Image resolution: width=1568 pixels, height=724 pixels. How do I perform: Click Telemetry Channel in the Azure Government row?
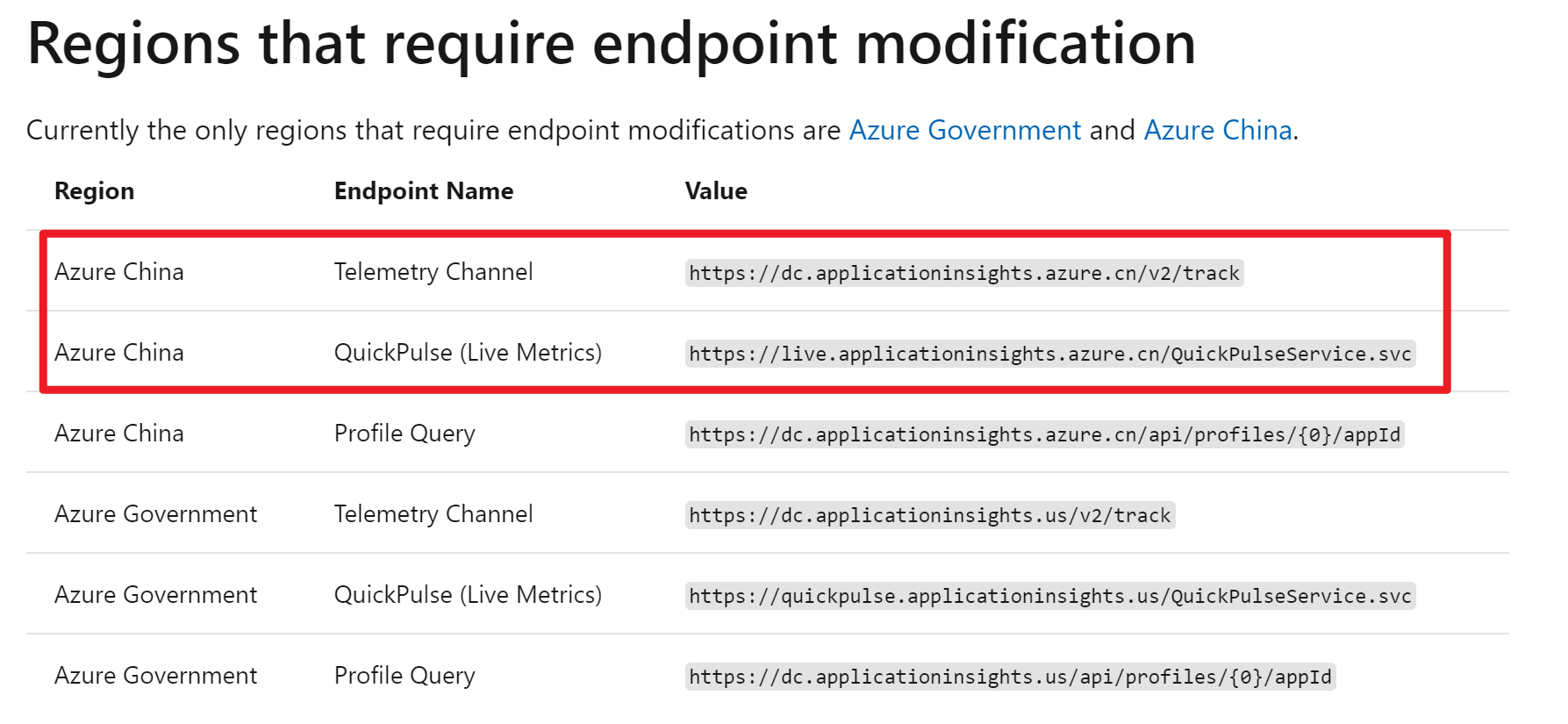pos(433,514)
